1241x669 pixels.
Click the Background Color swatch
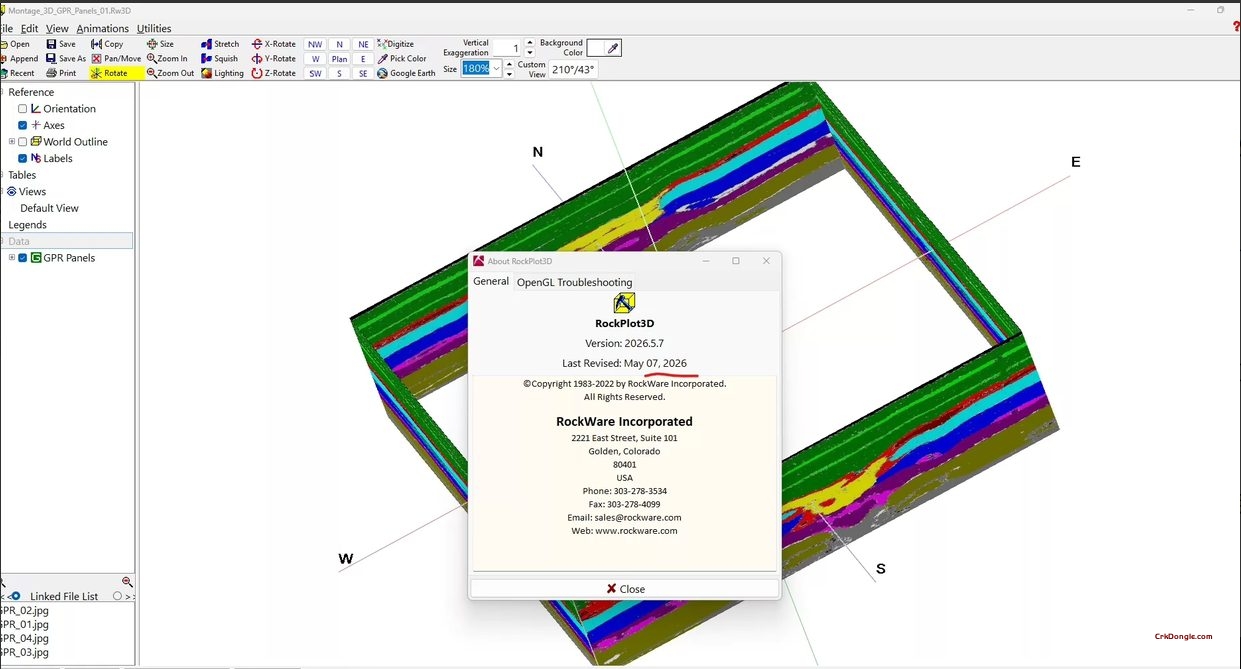(597, 48)
